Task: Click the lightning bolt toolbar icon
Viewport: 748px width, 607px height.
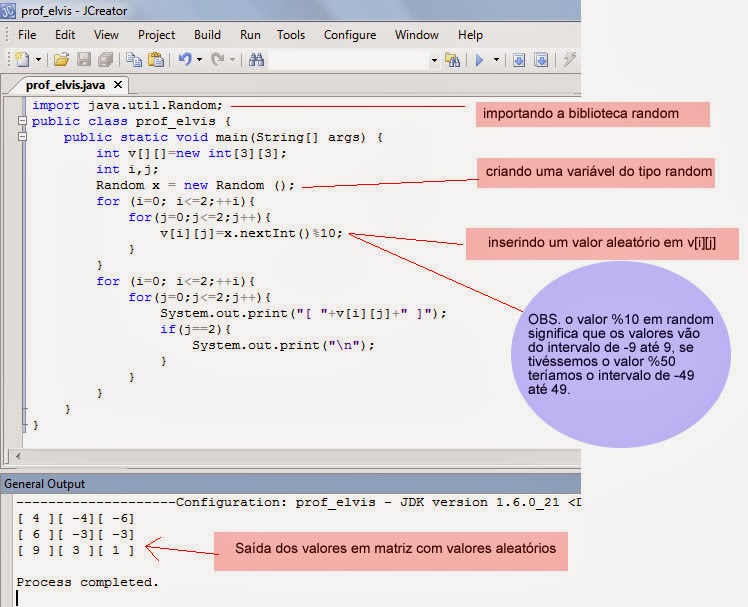Action: pyautogui.click(x=569, y=59)
